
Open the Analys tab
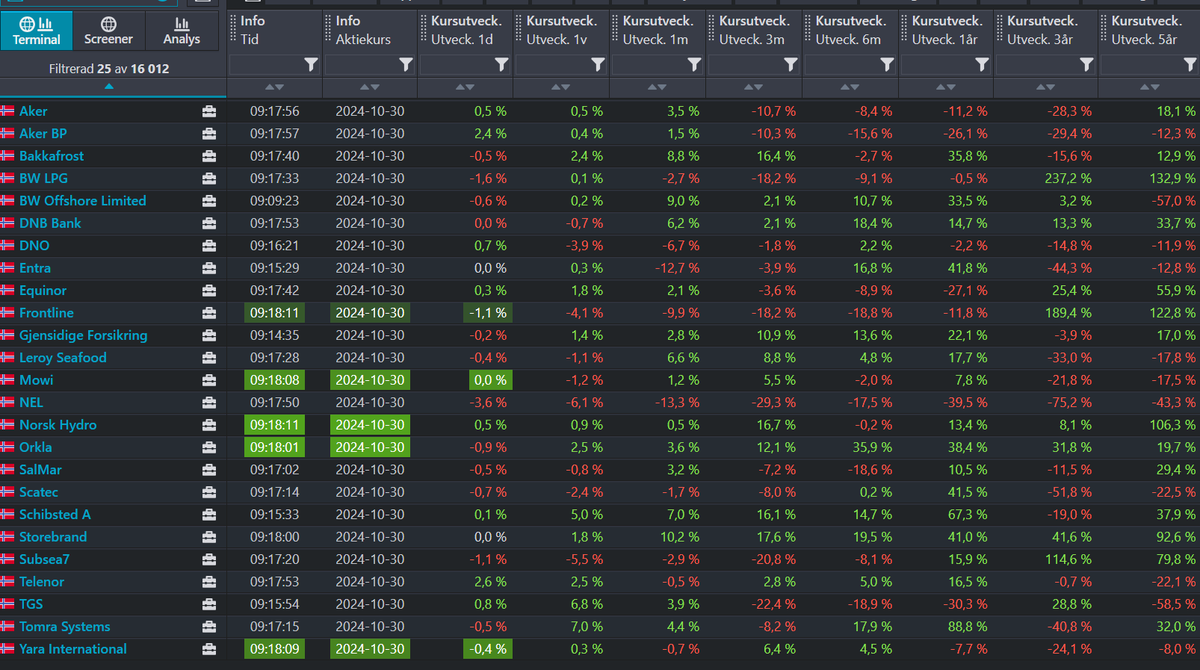coord(181,30)
